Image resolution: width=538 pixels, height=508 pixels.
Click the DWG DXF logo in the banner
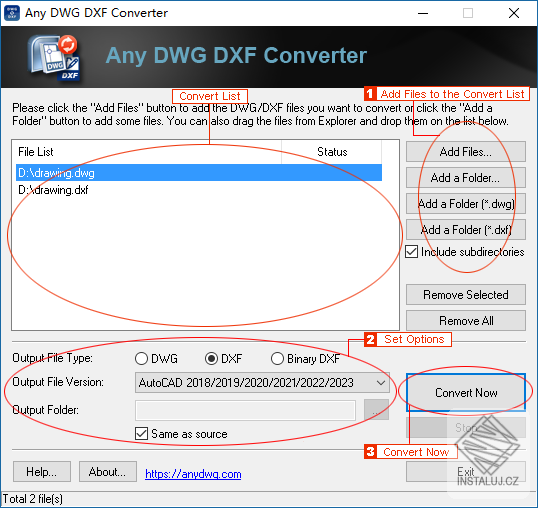[x=55, y=58]
